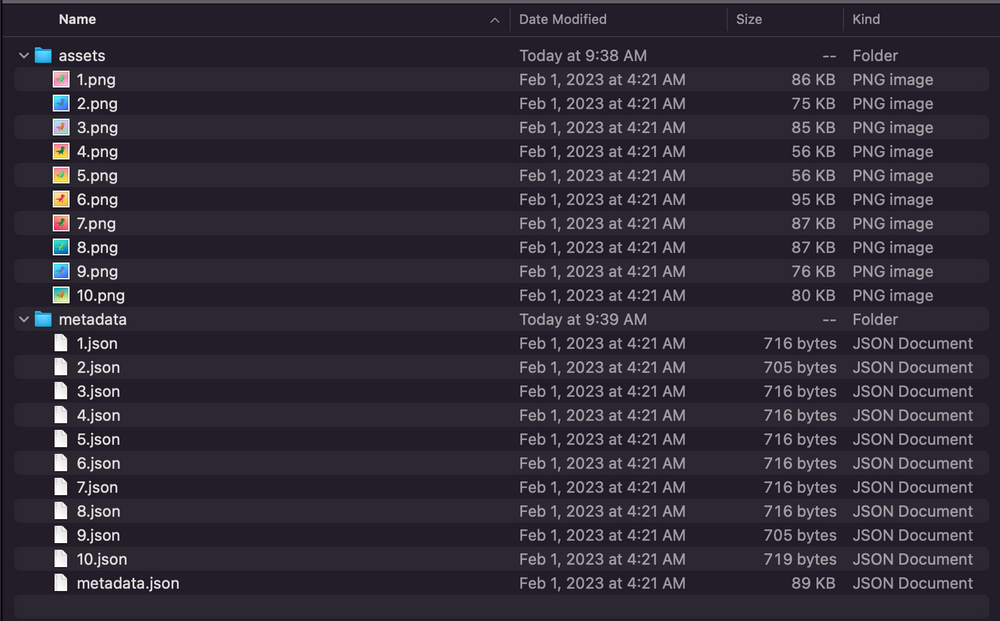Screen dimensions: 1000x621
Task: Click the 7.png file icon
Action: [61, 224]
